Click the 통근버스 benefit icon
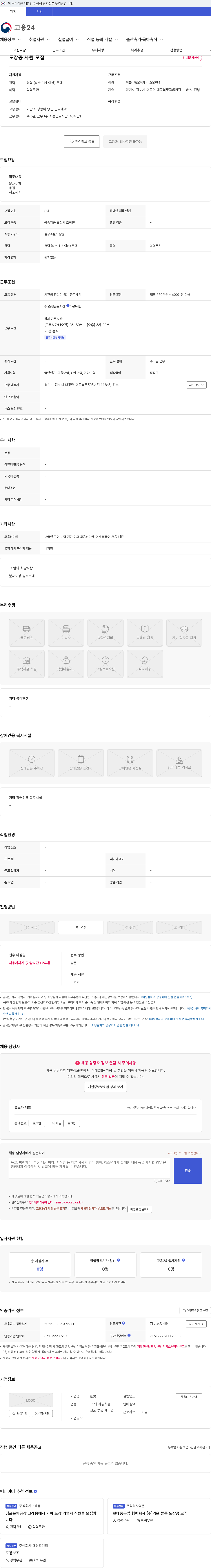 27,632
